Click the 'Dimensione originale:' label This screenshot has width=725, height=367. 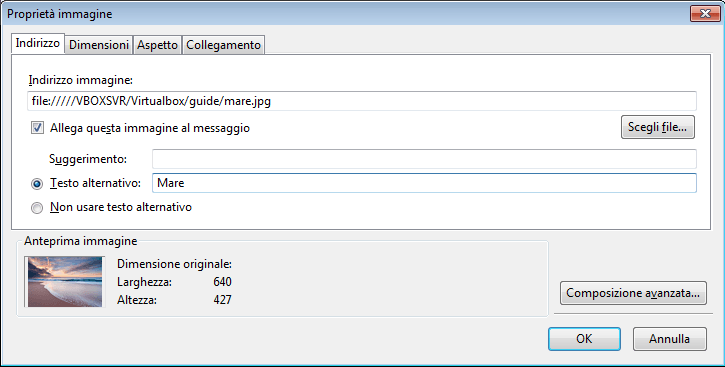174,264
